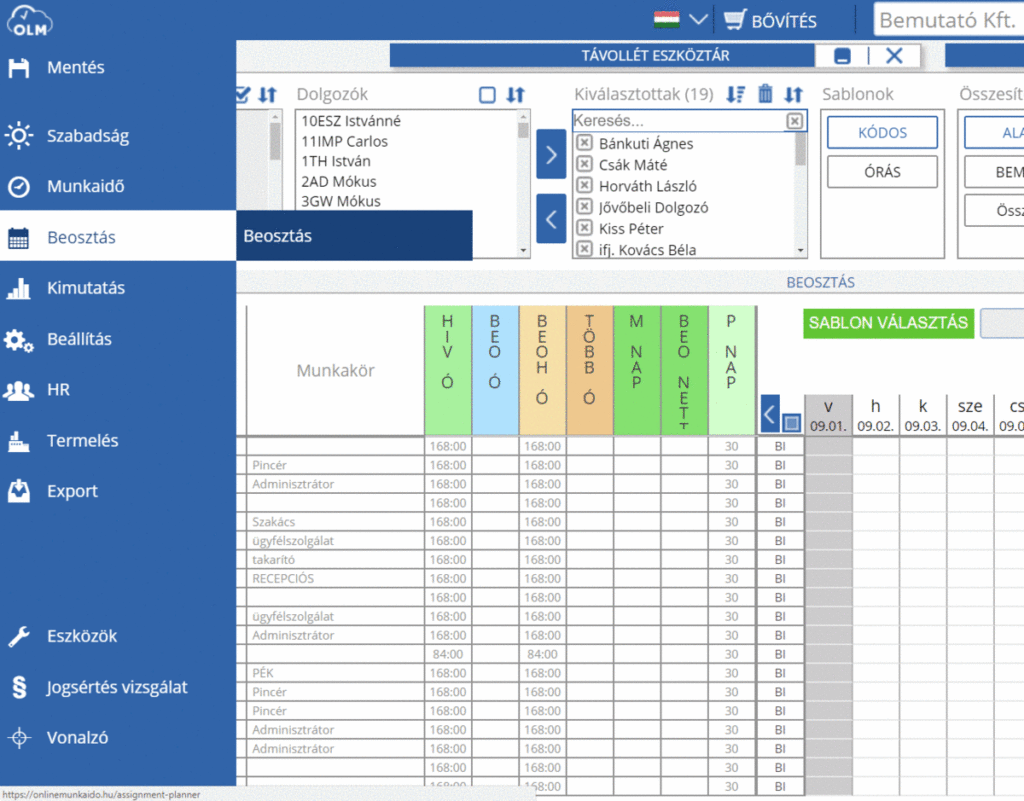Open the language flag dropdown
This screenshot has width=1024, height=801.
tap(680, 20)
